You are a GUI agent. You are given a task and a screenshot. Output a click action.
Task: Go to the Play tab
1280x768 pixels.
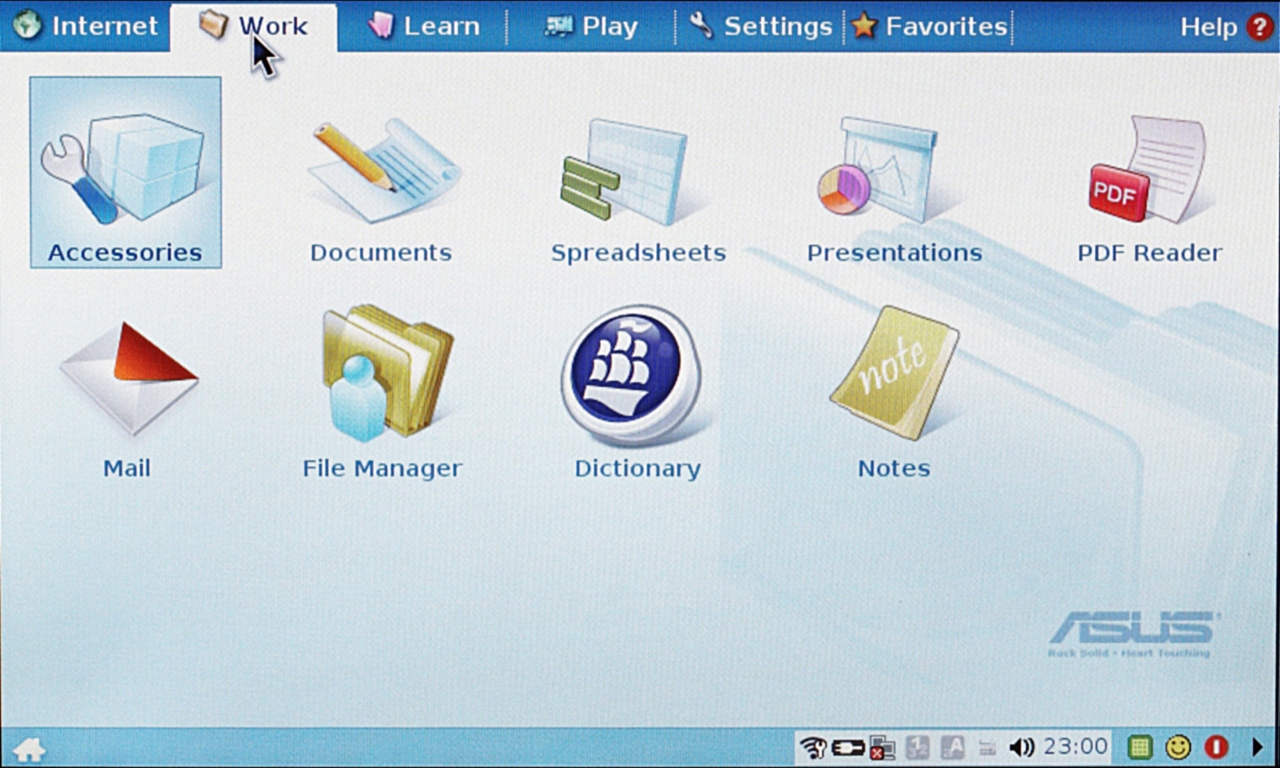tap(591, 26)
